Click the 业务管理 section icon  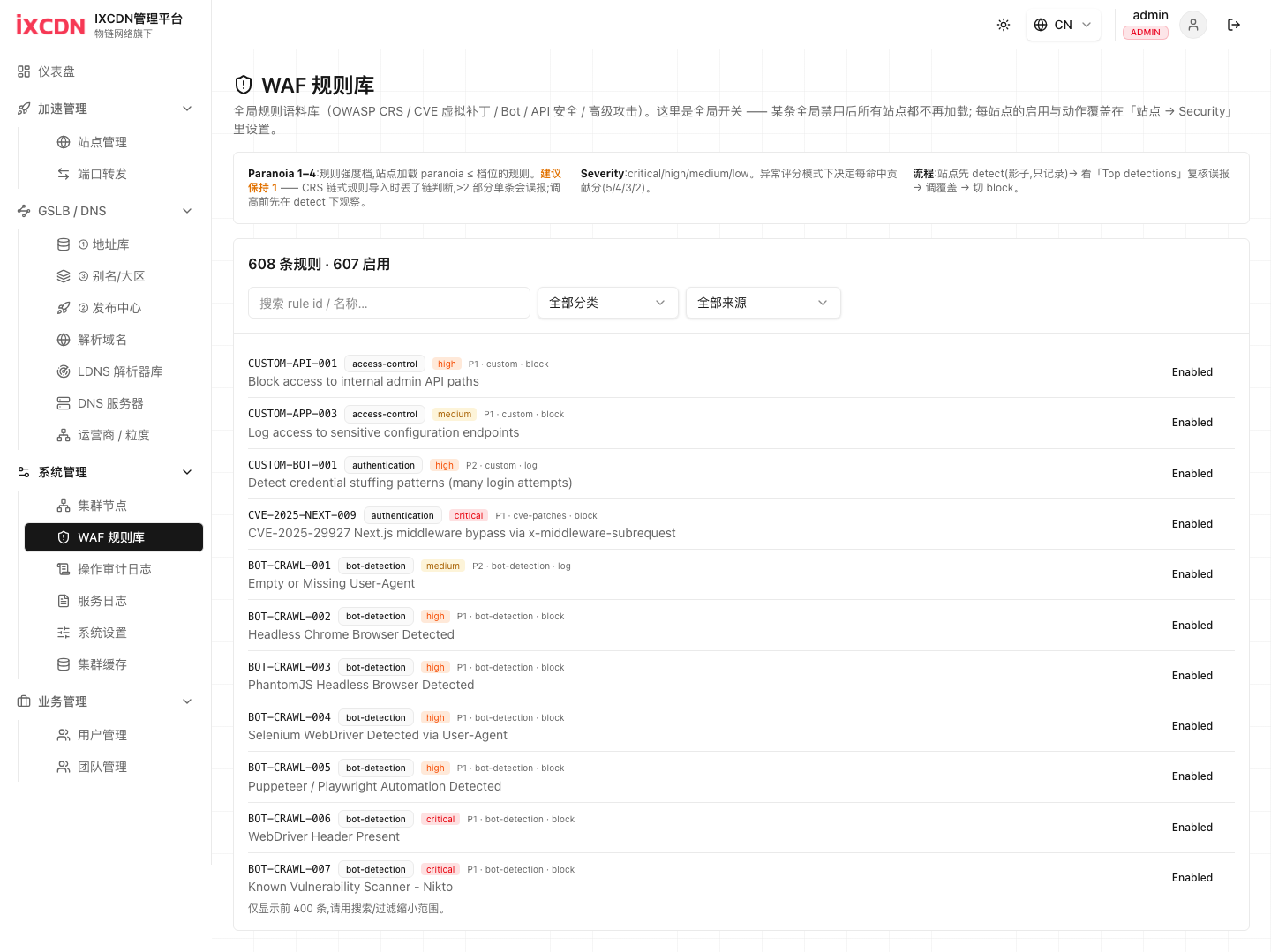pyautogui.click(x=24, y=701)
